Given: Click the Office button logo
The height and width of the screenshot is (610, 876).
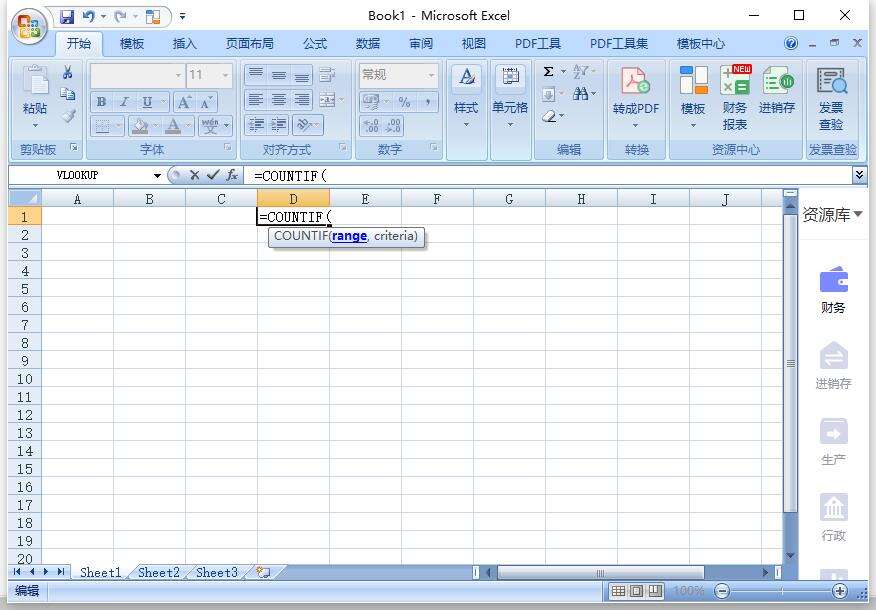Looking at the screenshot, I should tap(29, 26).
